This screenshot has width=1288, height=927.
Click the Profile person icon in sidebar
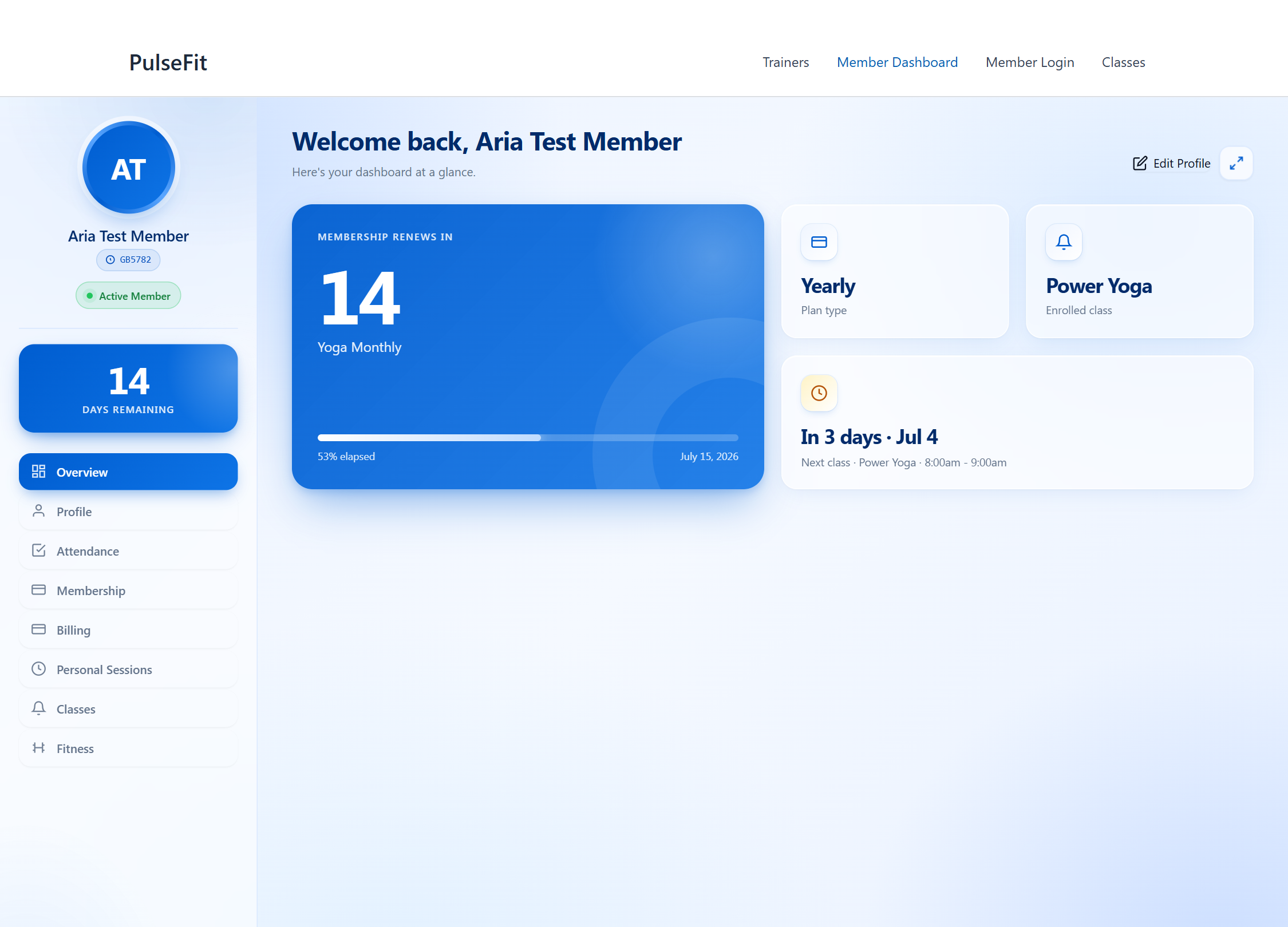click(x=38, y=511)
